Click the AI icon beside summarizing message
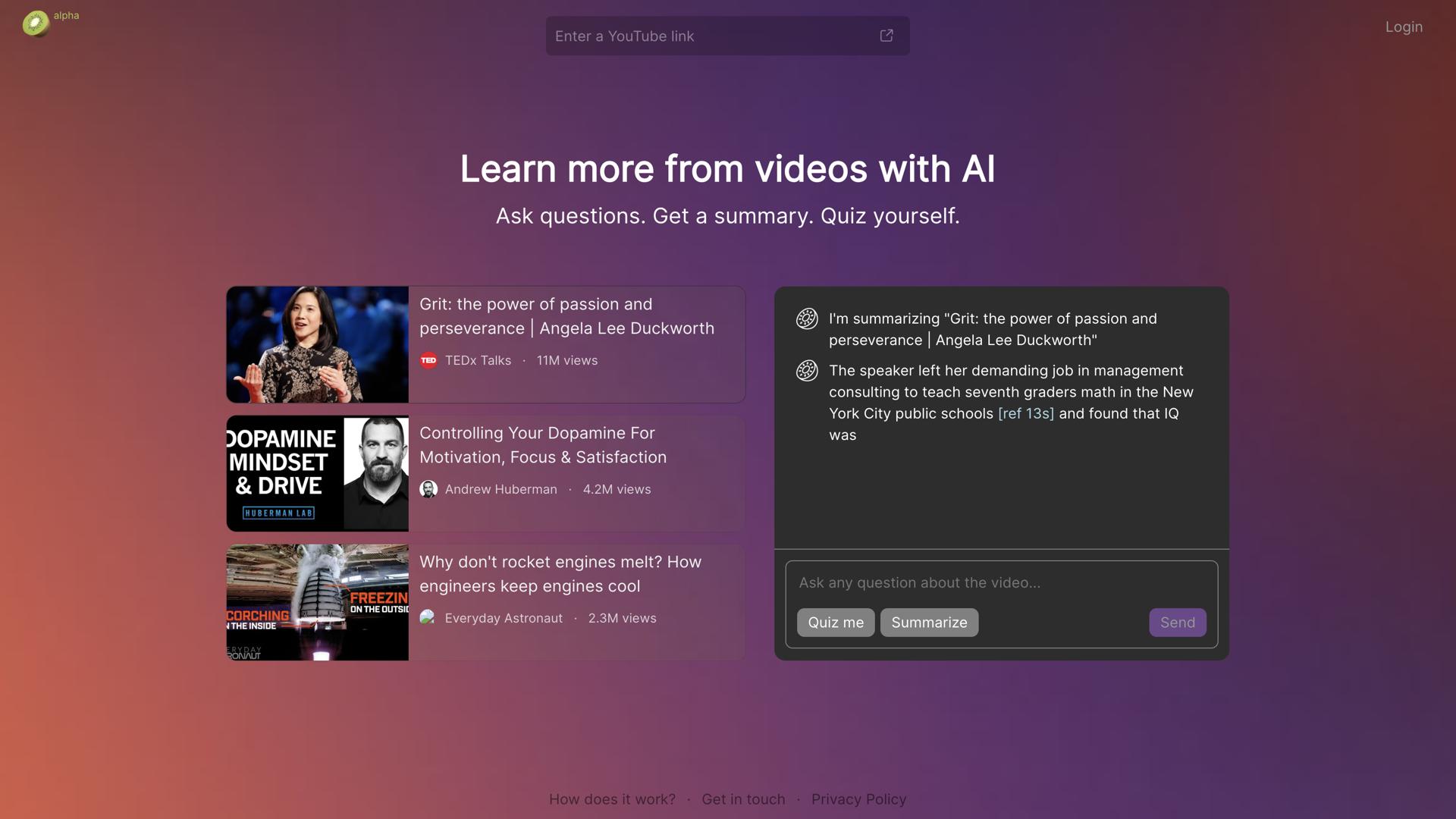Image resolution: width=1456 pixels, height=819 pixels. (807, 318)
